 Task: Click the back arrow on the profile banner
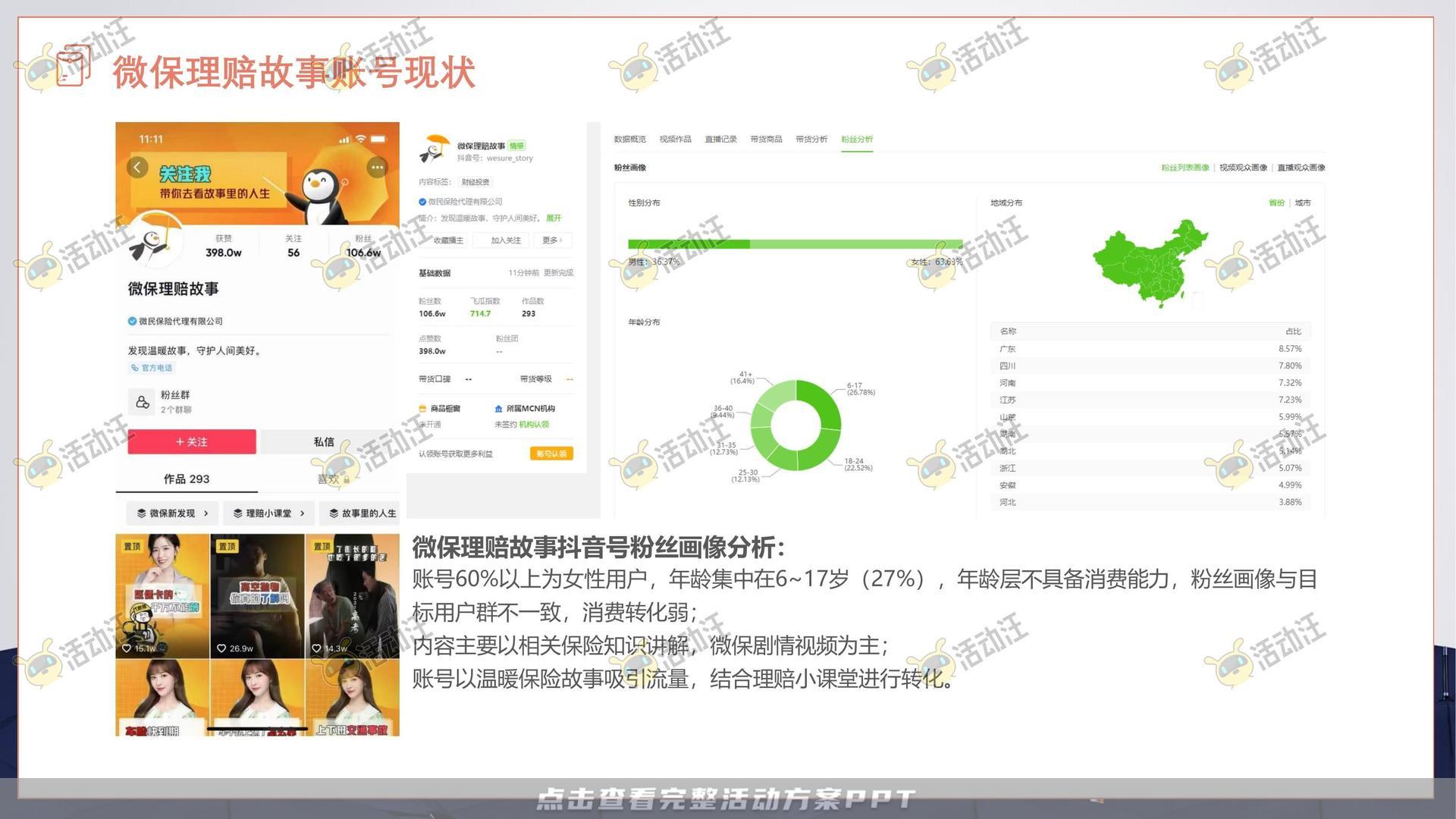138,168
